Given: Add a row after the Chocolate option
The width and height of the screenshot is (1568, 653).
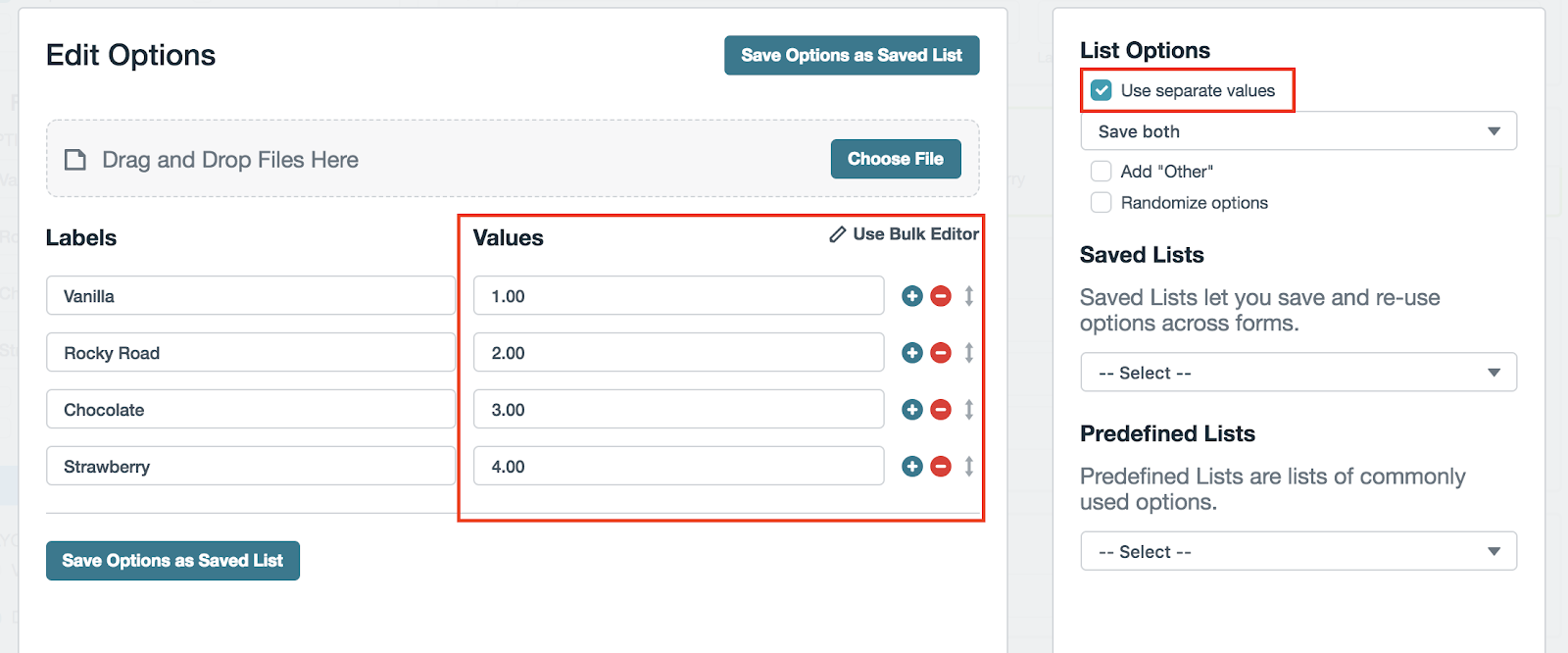Looking at the screenshot, I should [911, 410].
